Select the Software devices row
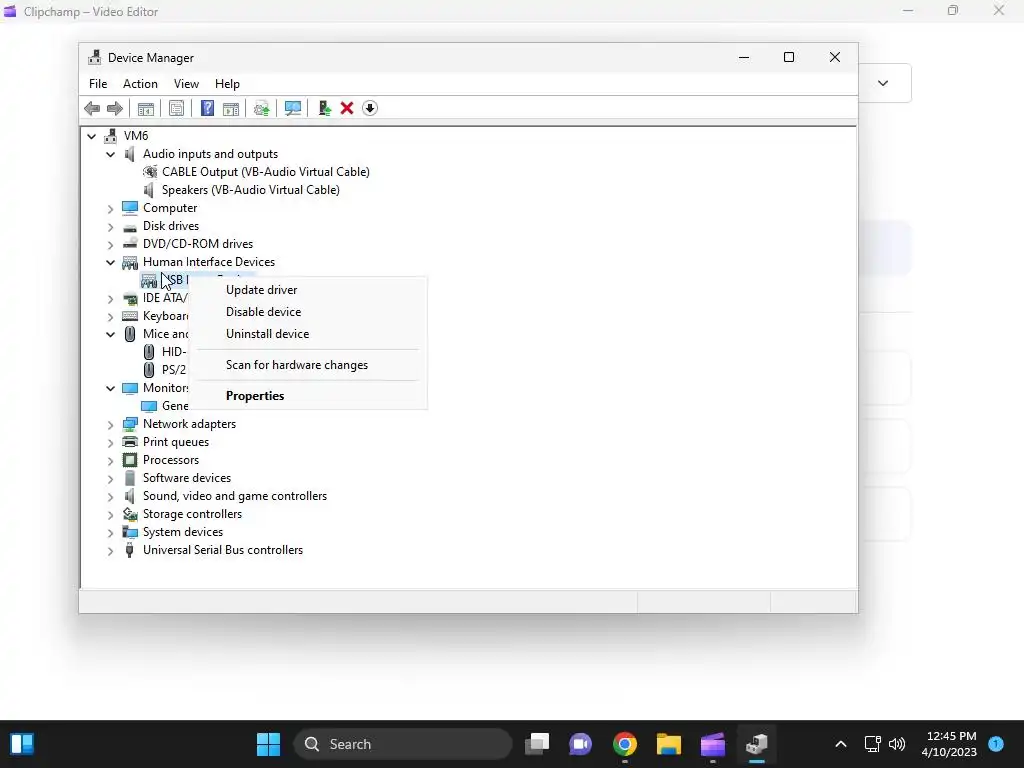The height and width of the screenshot is (768, 1024). click(187, 478)
